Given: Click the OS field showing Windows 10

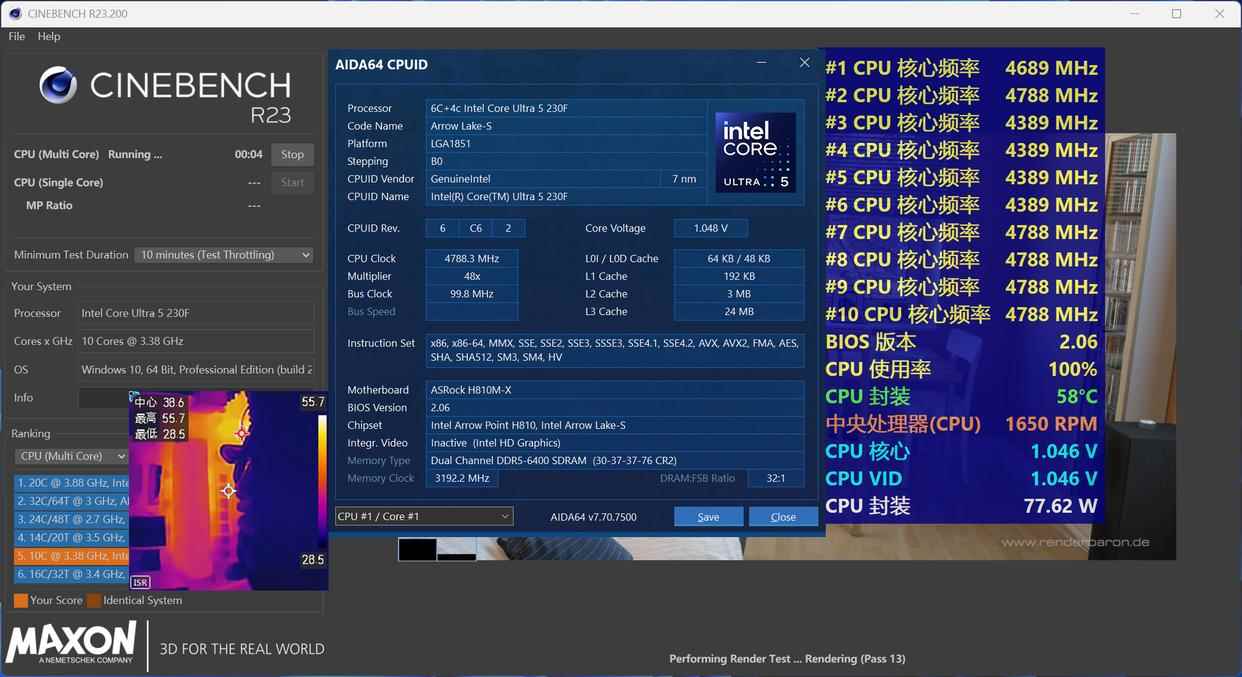Looking at the screenshot, I should click(196, 369).
